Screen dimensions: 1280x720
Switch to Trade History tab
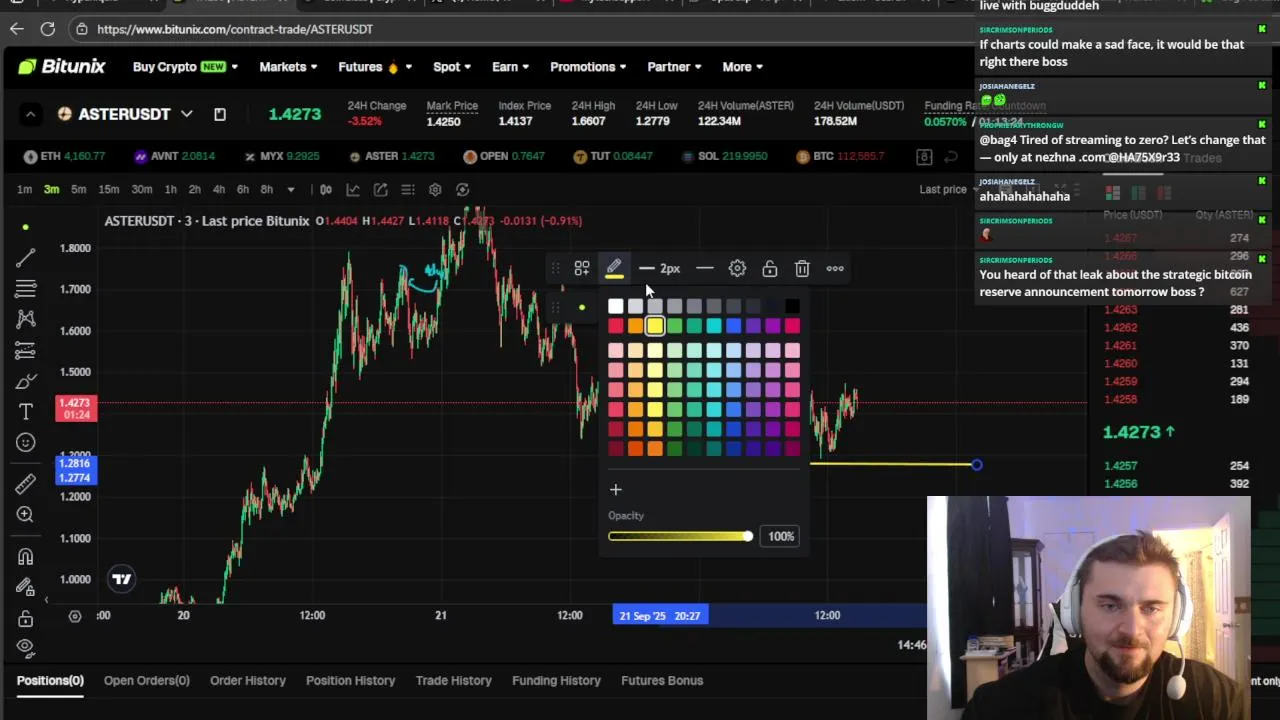pos(454,680)
